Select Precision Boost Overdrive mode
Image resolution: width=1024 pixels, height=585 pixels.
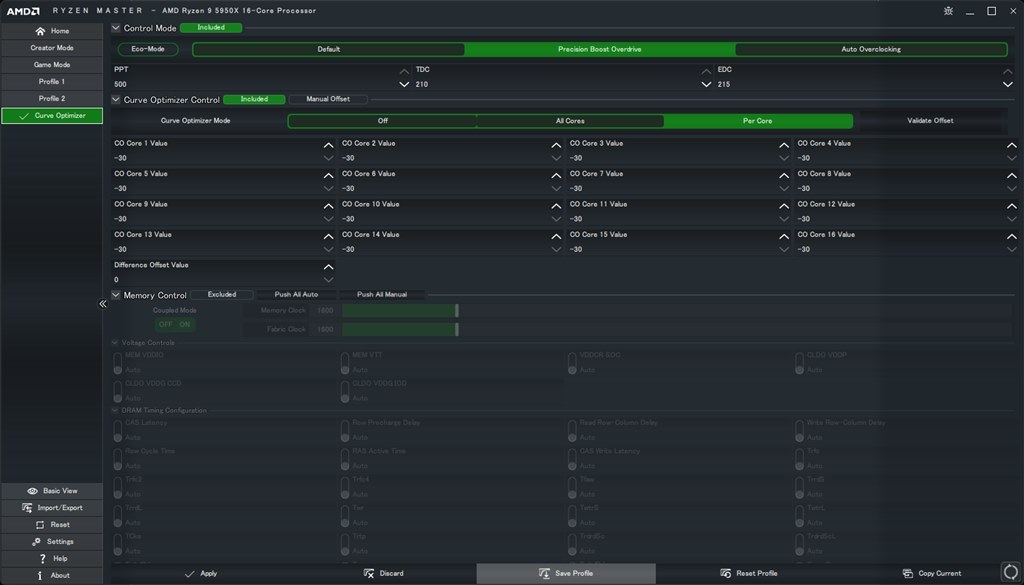click(x=600, y=49)
